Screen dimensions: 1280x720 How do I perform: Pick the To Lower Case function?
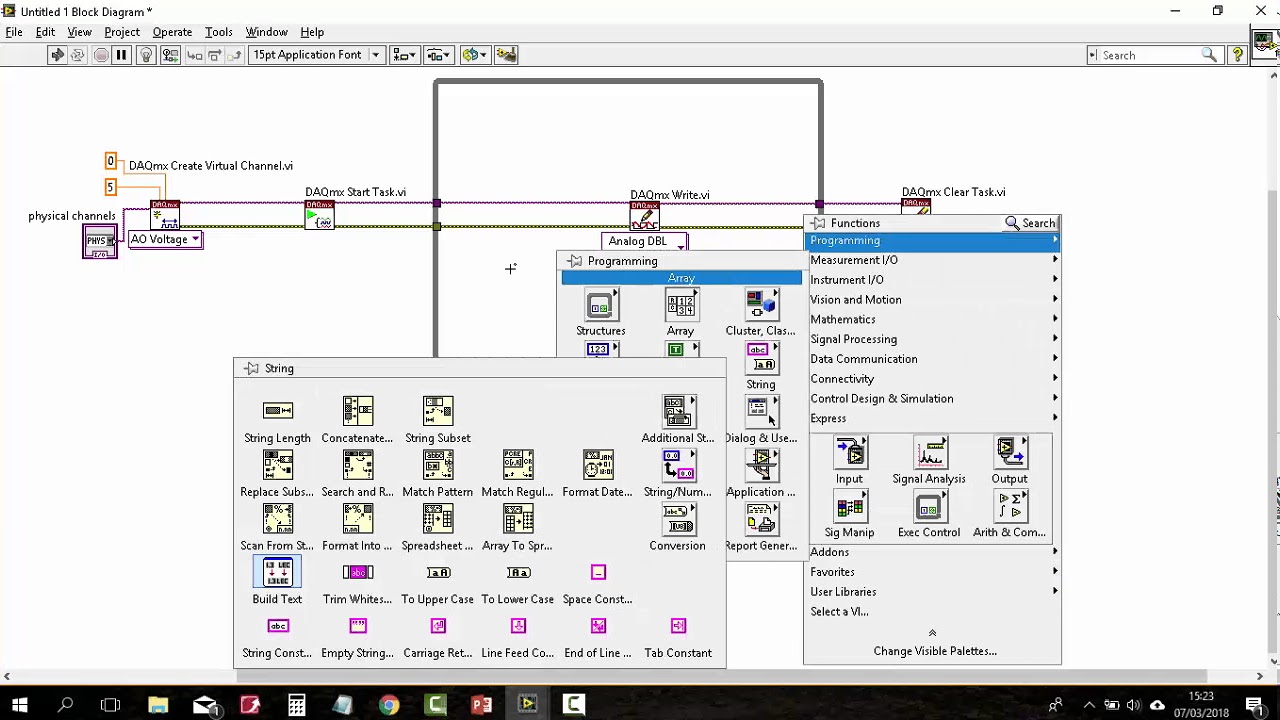tap(517, 572)
